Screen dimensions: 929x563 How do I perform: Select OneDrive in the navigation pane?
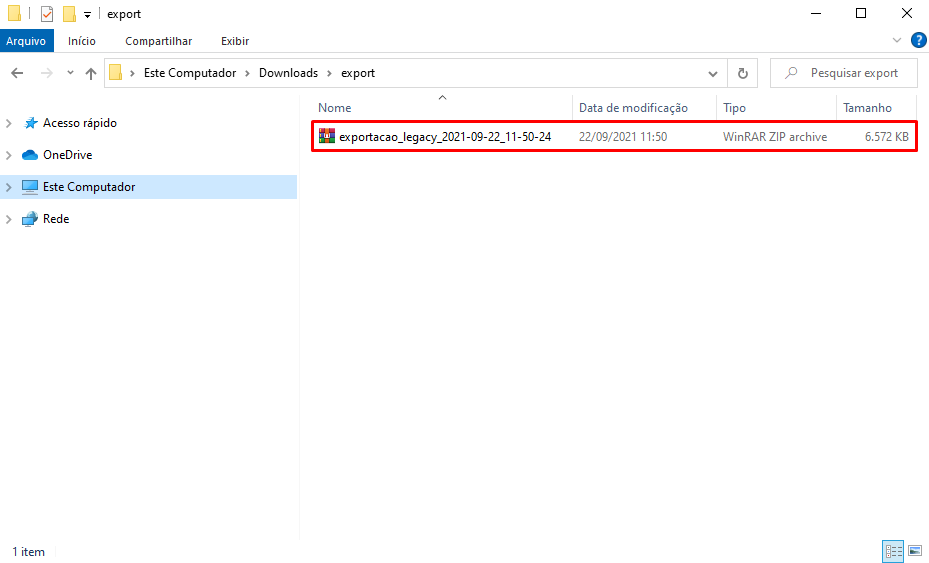click(68, 155)
